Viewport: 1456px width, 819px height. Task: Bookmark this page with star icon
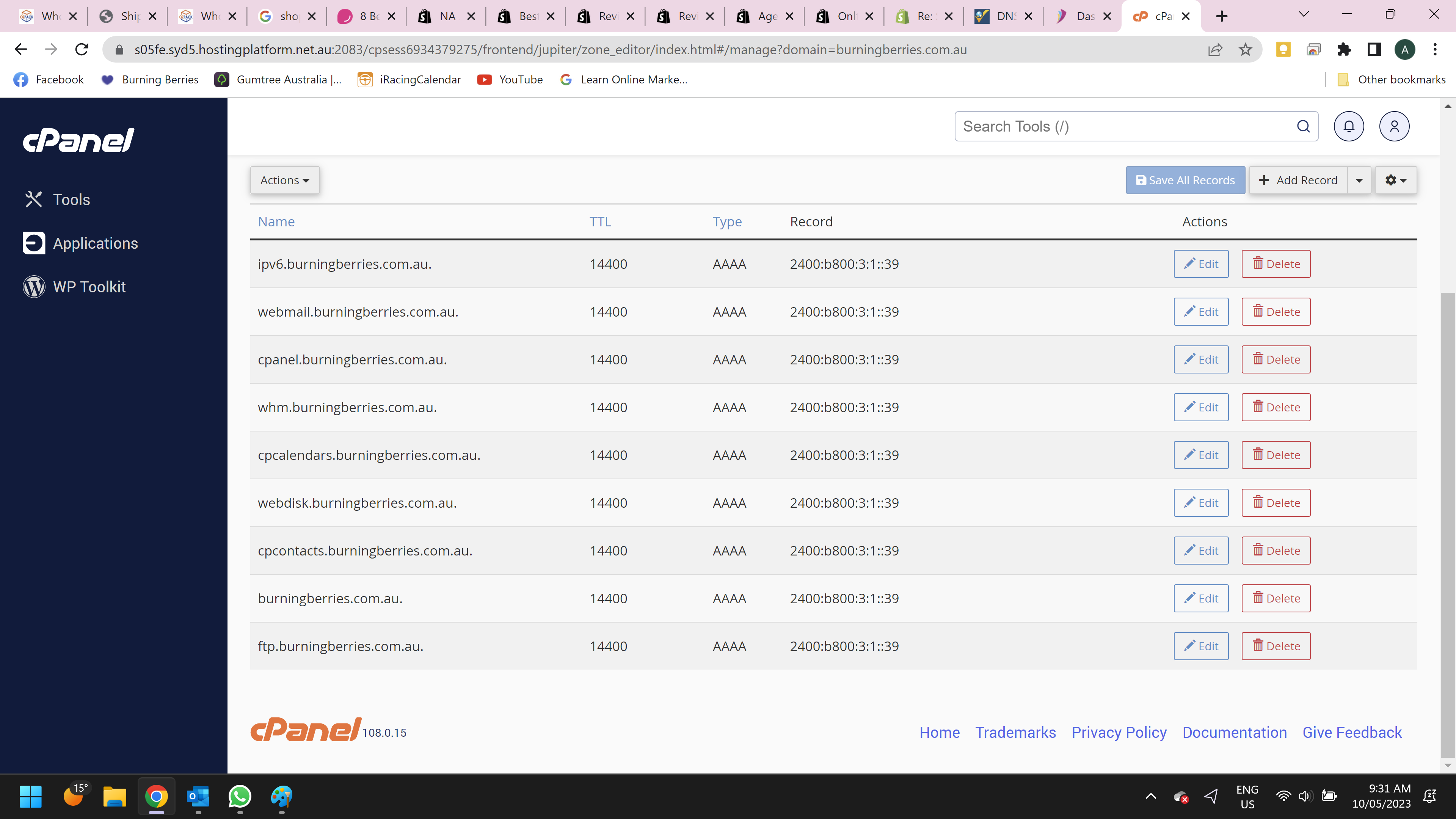pyautogui.click(x=1245, y=50)
